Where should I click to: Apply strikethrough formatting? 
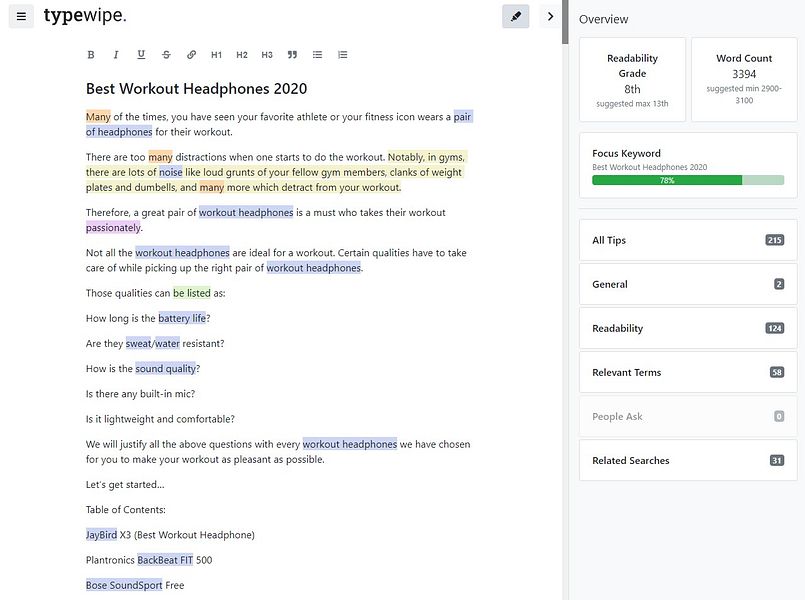(166, 55)
